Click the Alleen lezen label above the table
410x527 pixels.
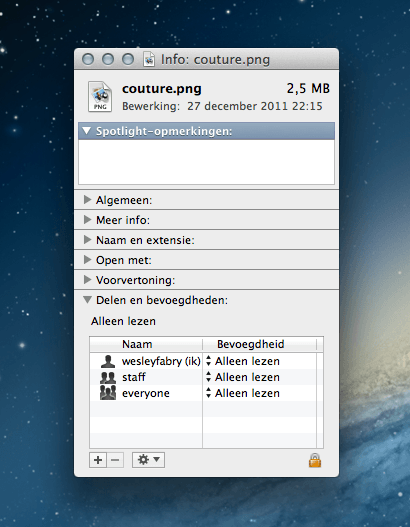coord(123,321)
